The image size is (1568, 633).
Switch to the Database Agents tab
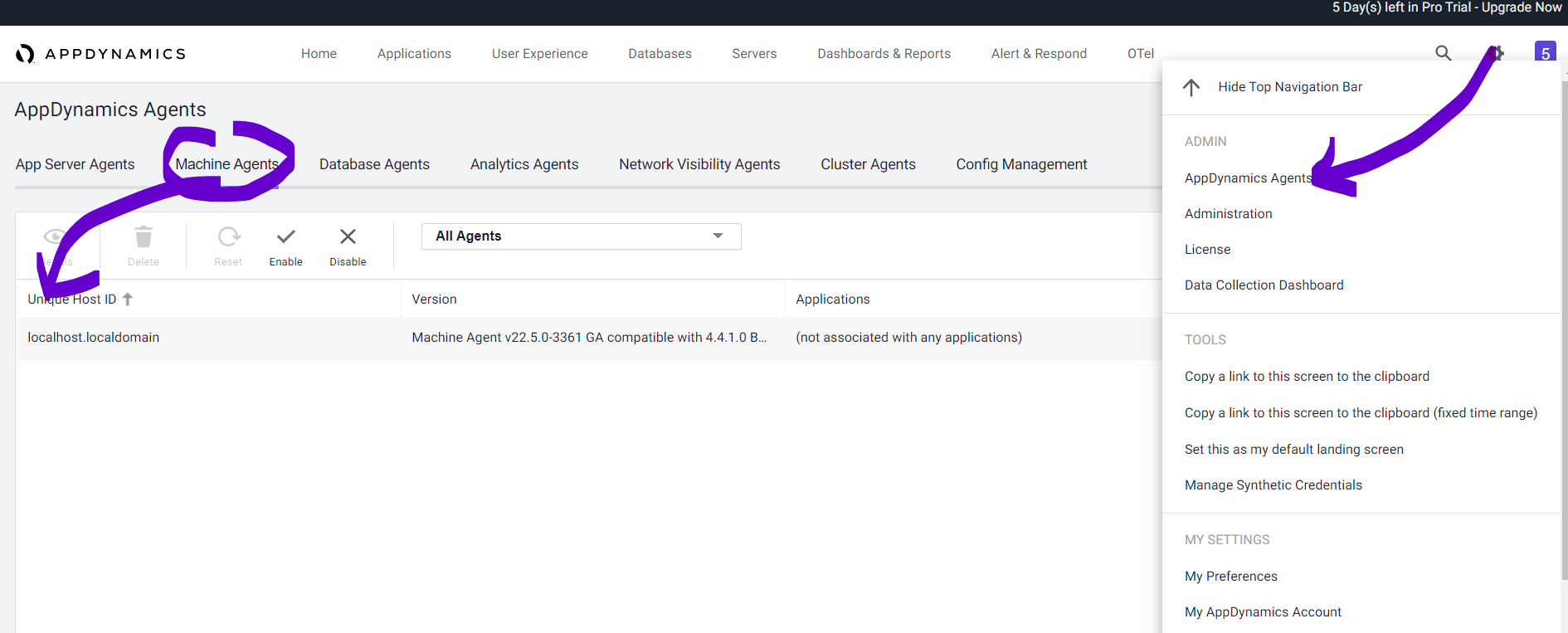tap(374, 164)
